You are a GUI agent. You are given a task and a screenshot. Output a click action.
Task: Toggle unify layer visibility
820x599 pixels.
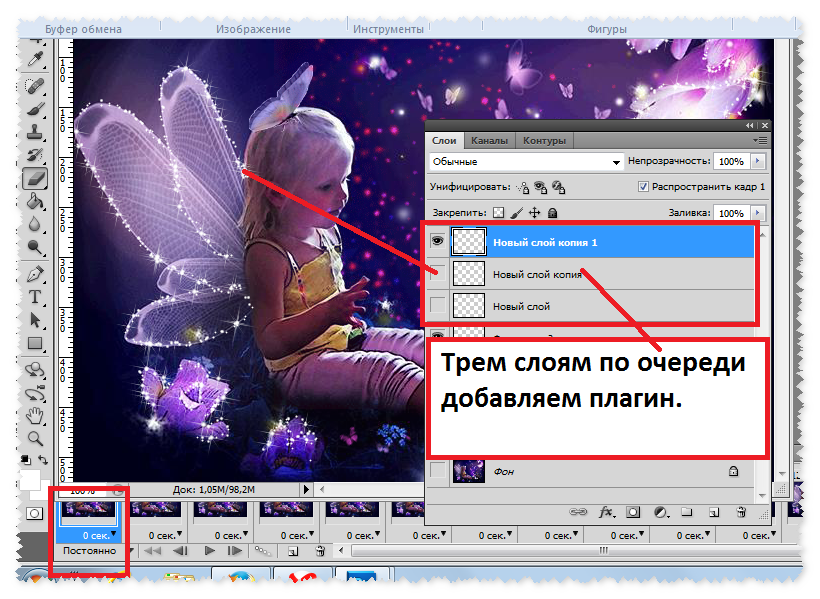(540, 187)
